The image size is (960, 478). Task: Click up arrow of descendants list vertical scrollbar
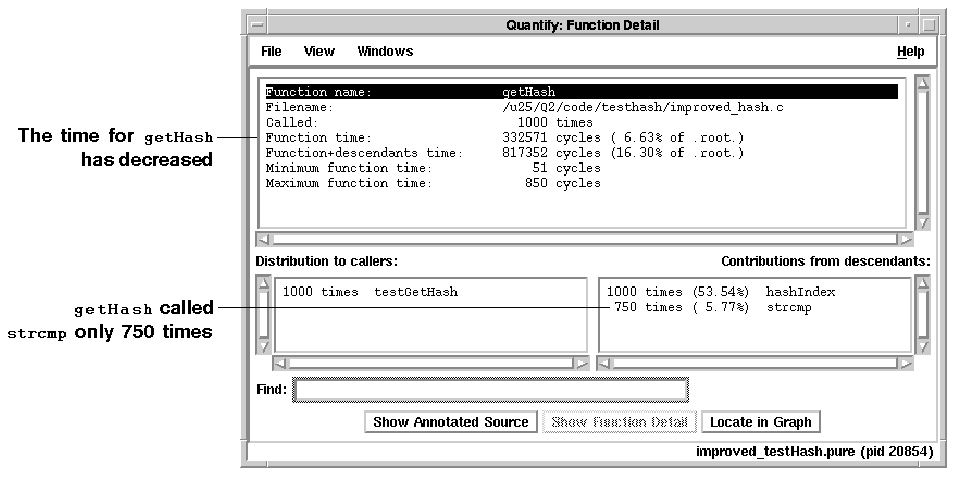(922, 282)
